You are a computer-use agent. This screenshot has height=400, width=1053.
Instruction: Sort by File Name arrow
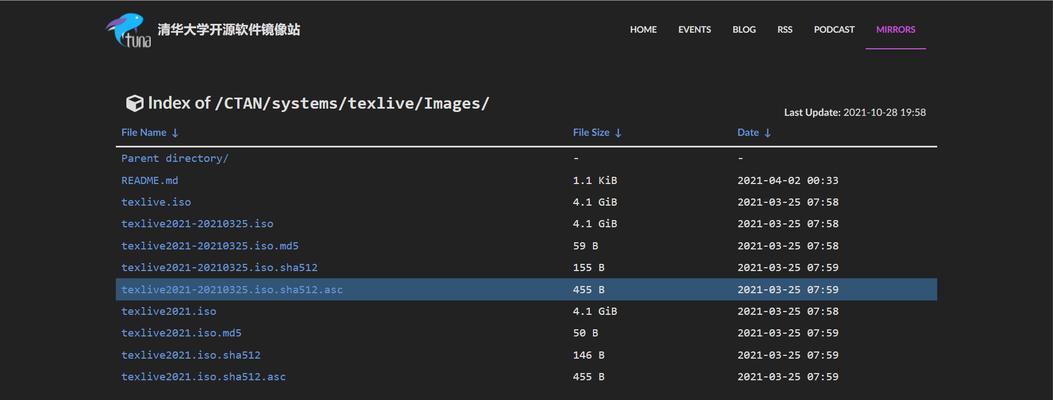(x=175, y=133)
